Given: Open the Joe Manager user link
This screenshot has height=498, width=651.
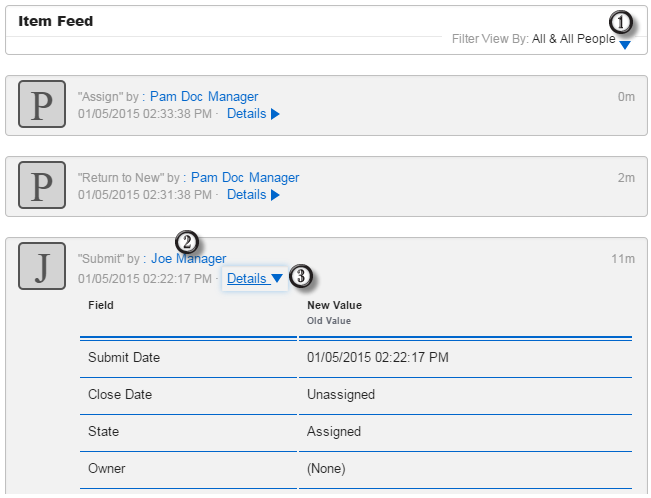Looking at the screenshot, I should click(188, 259).
